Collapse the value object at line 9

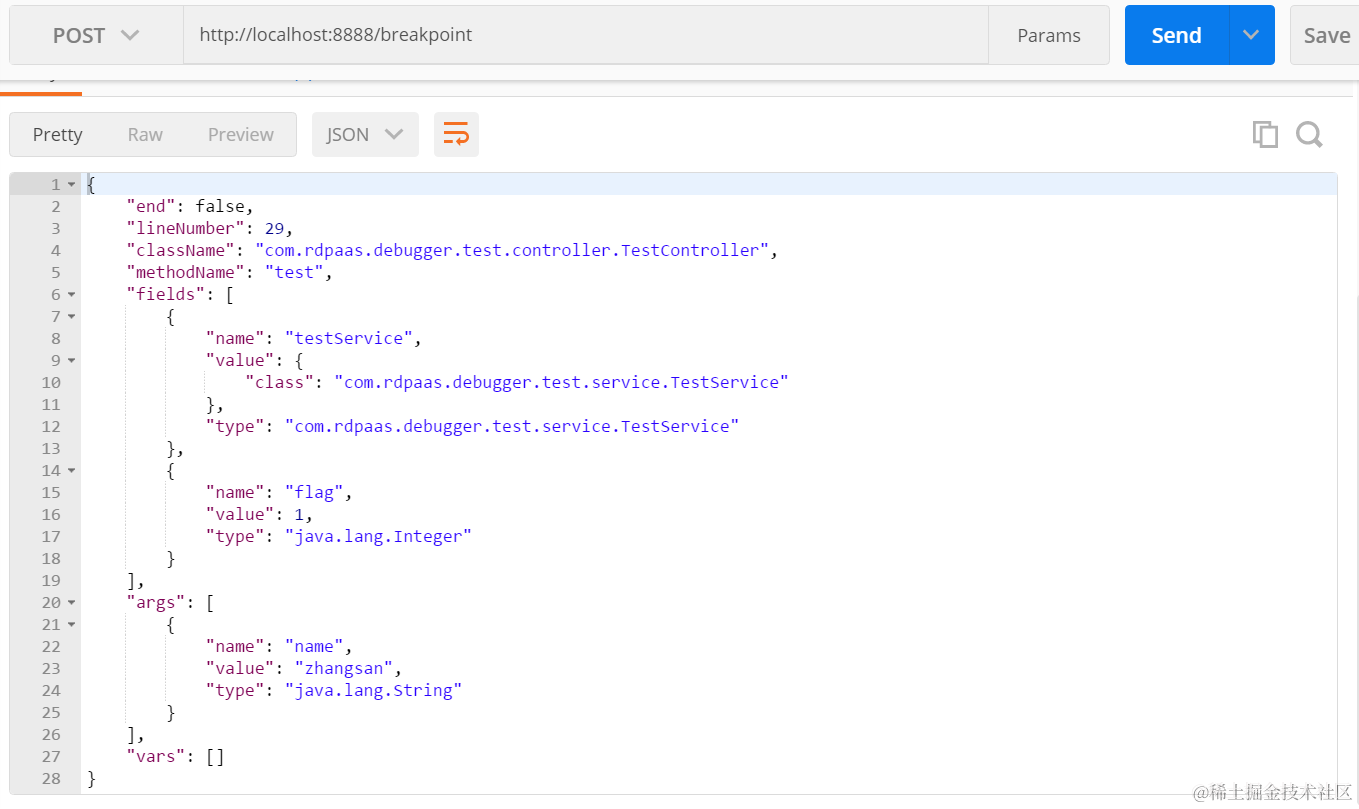(71, 361)
